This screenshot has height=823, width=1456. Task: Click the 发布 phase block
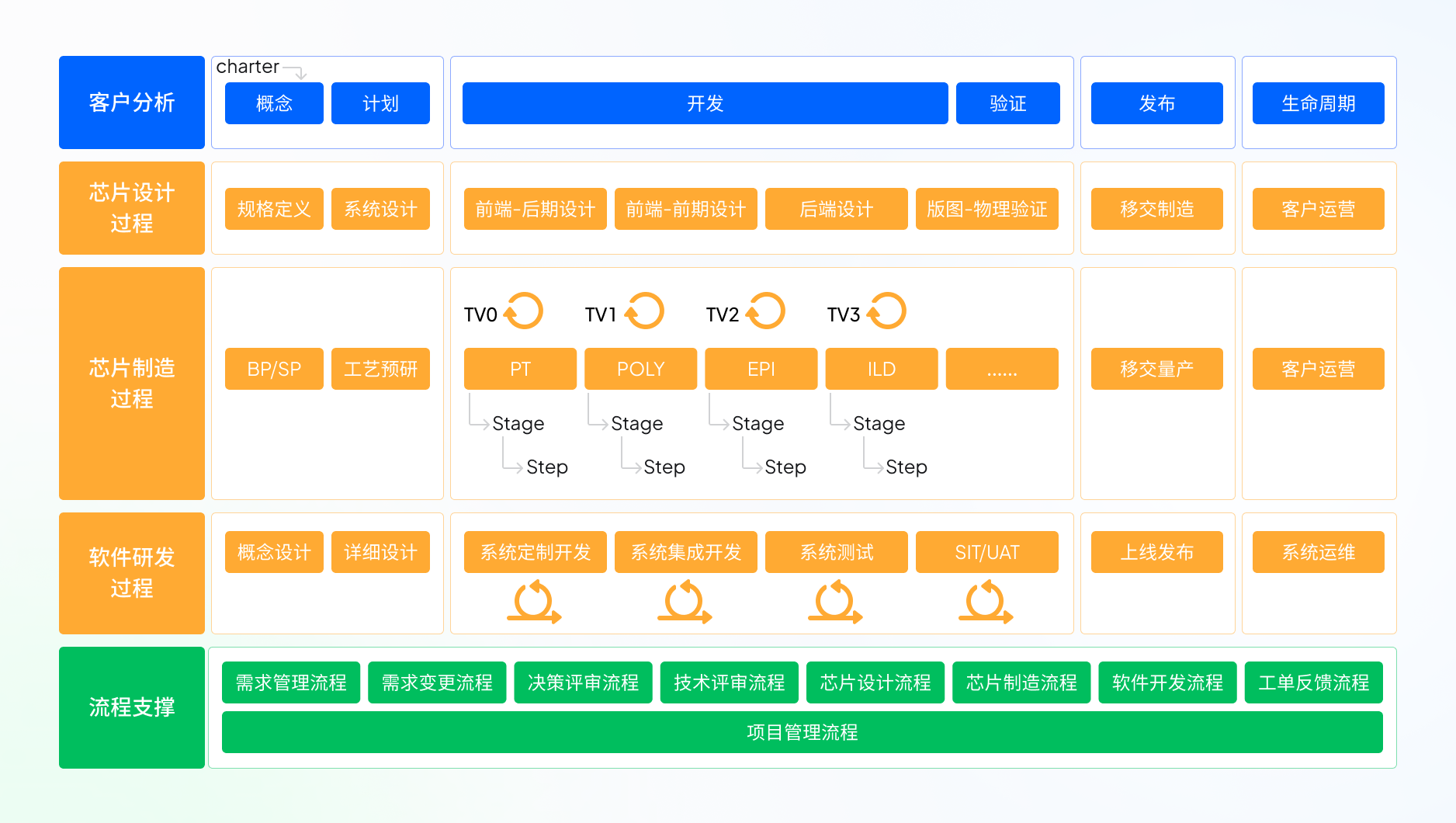(1157, 103)
